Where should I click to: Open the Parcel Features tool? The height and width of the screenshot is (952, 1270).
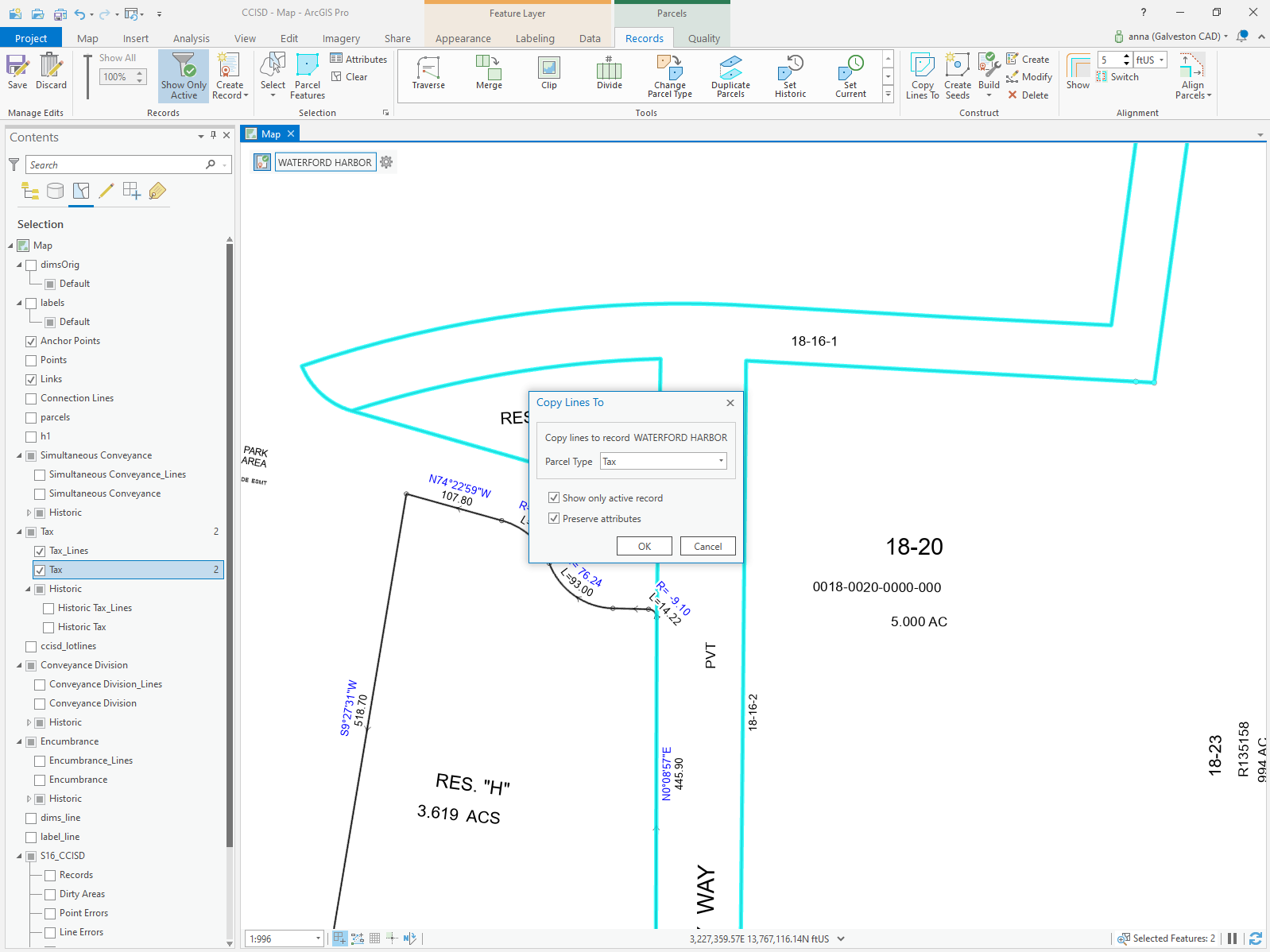click(x=308, y=76)
